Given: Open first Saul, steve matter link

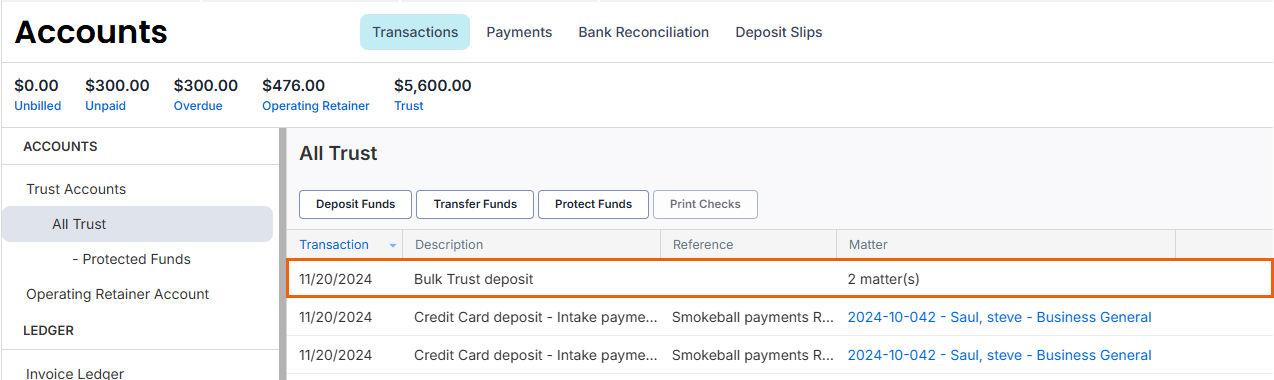Looking at the screenshot, I should (999, 317).
